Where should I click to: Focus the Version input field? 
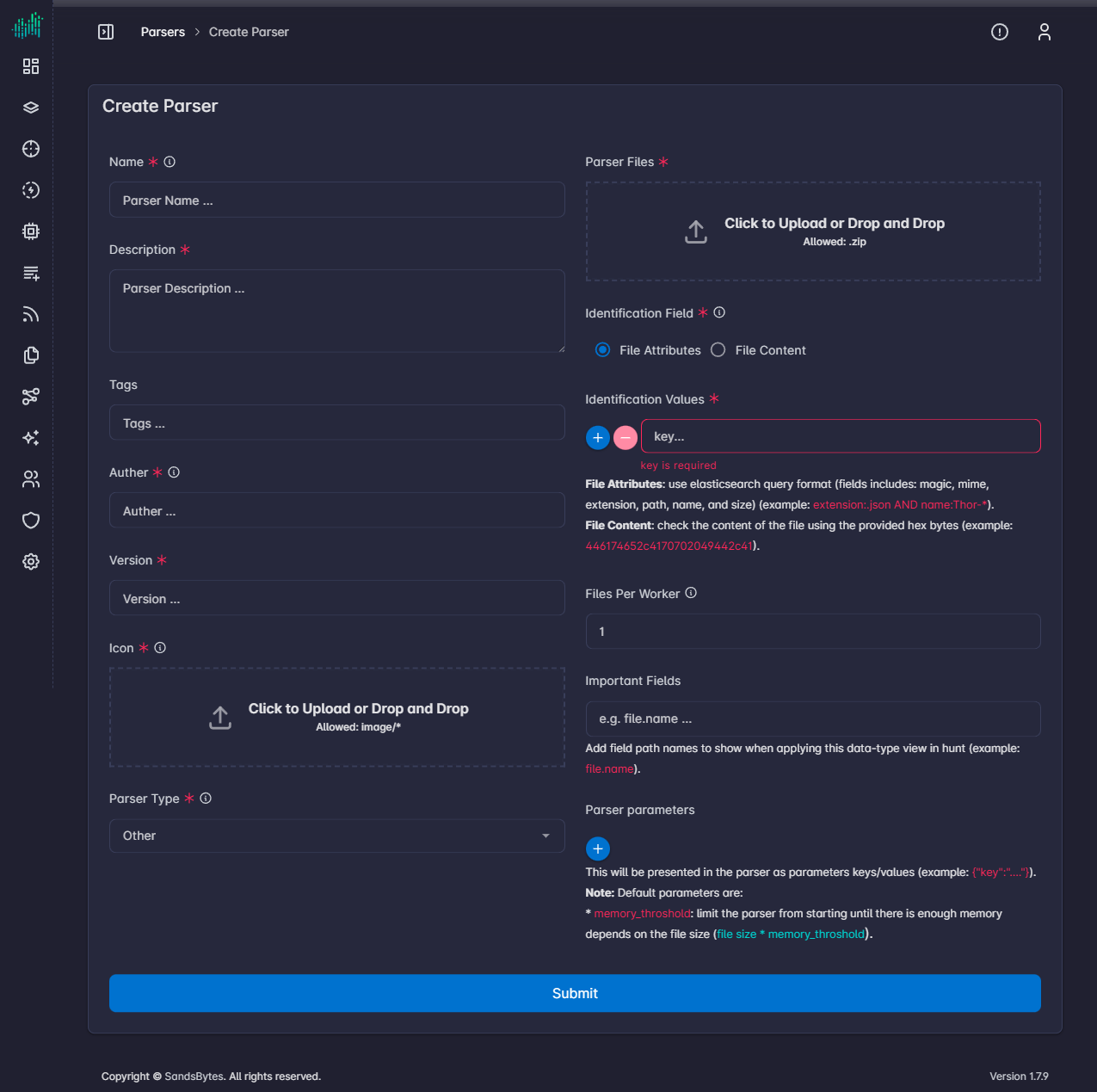(337, 598)
